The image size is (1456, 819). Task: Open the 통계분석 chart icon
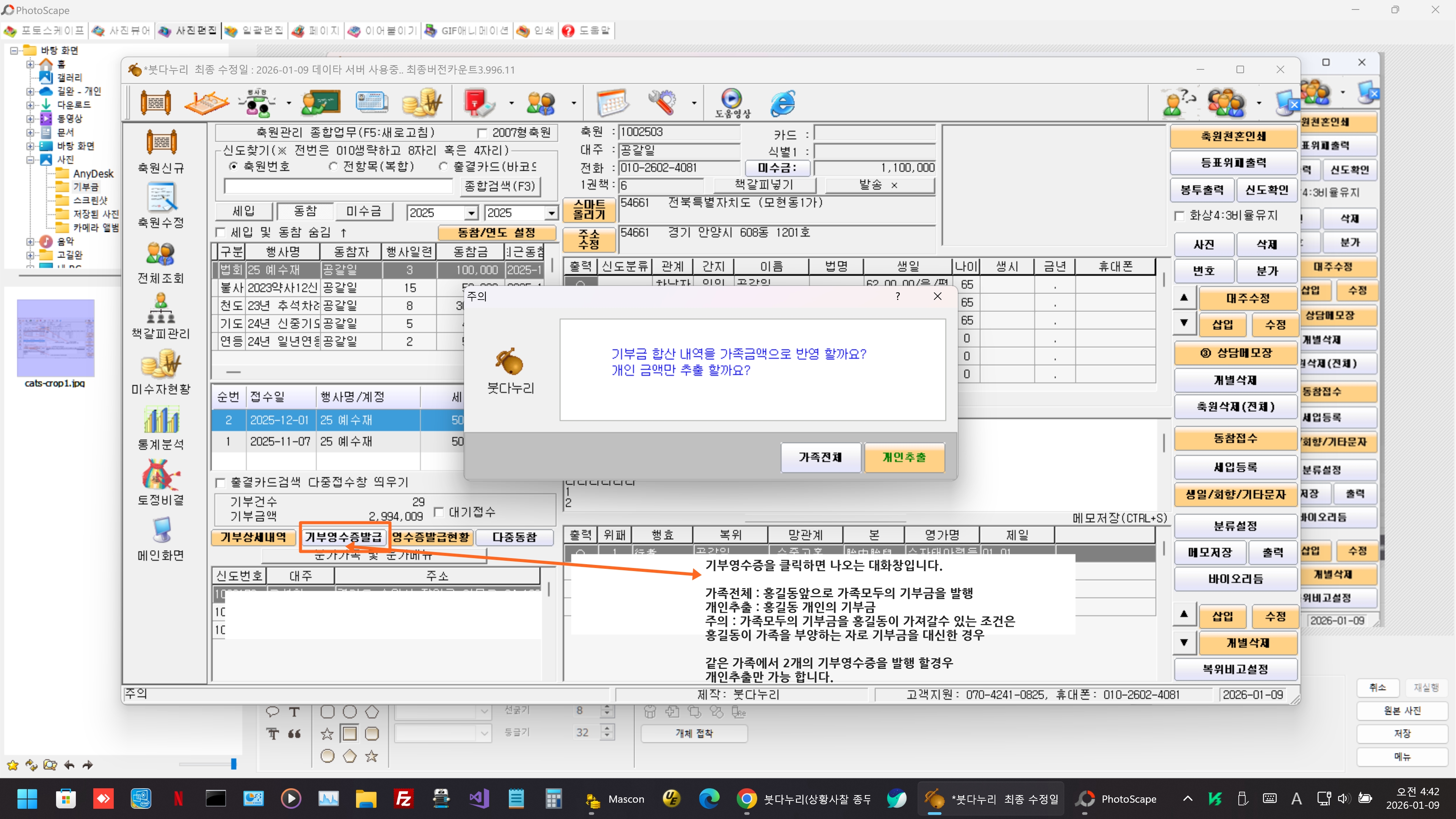point(161,420)
